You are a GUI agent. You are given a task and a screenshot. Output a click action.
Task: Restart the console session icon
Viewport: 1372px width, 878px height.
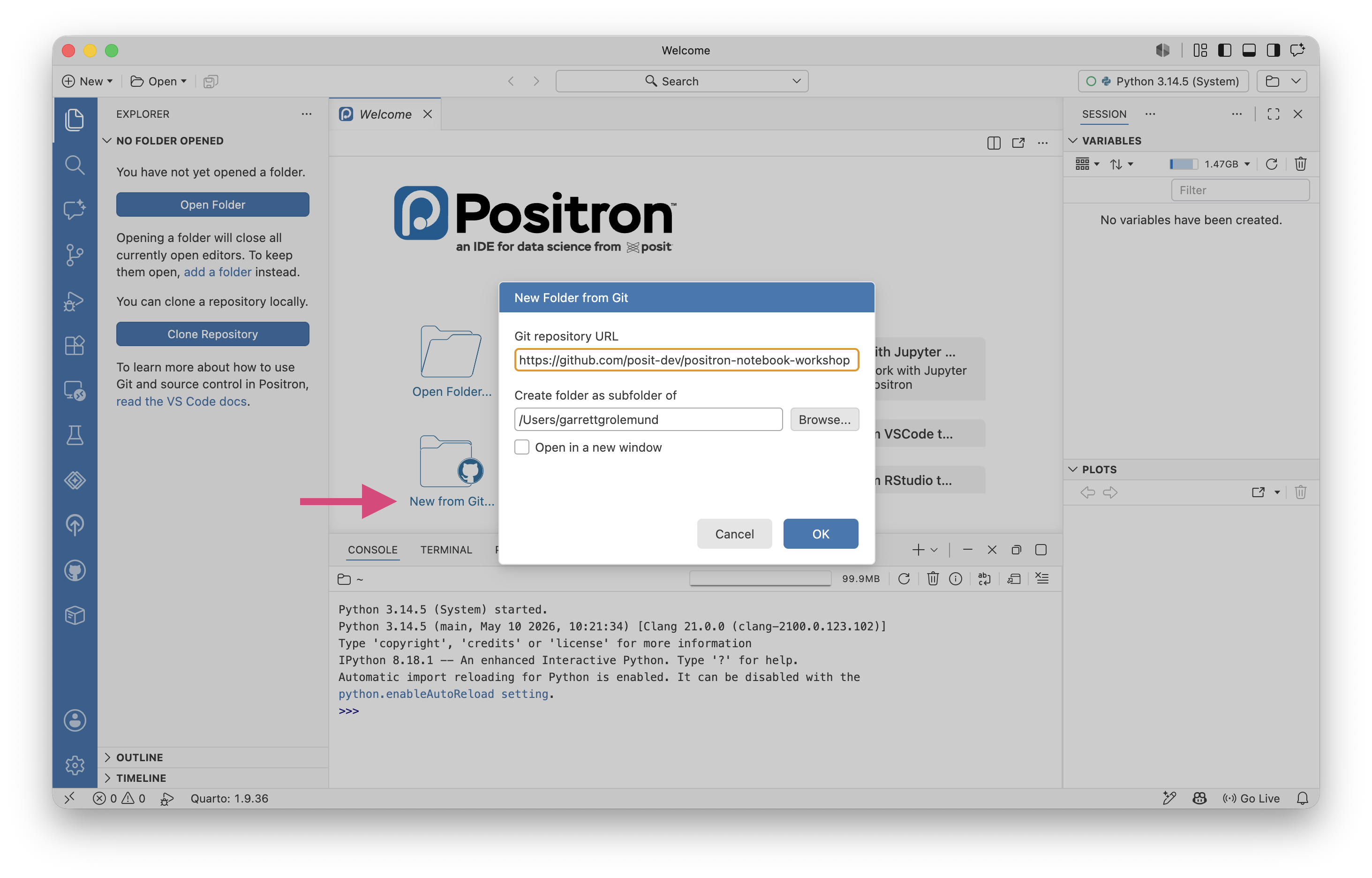(x=904, y=579)
